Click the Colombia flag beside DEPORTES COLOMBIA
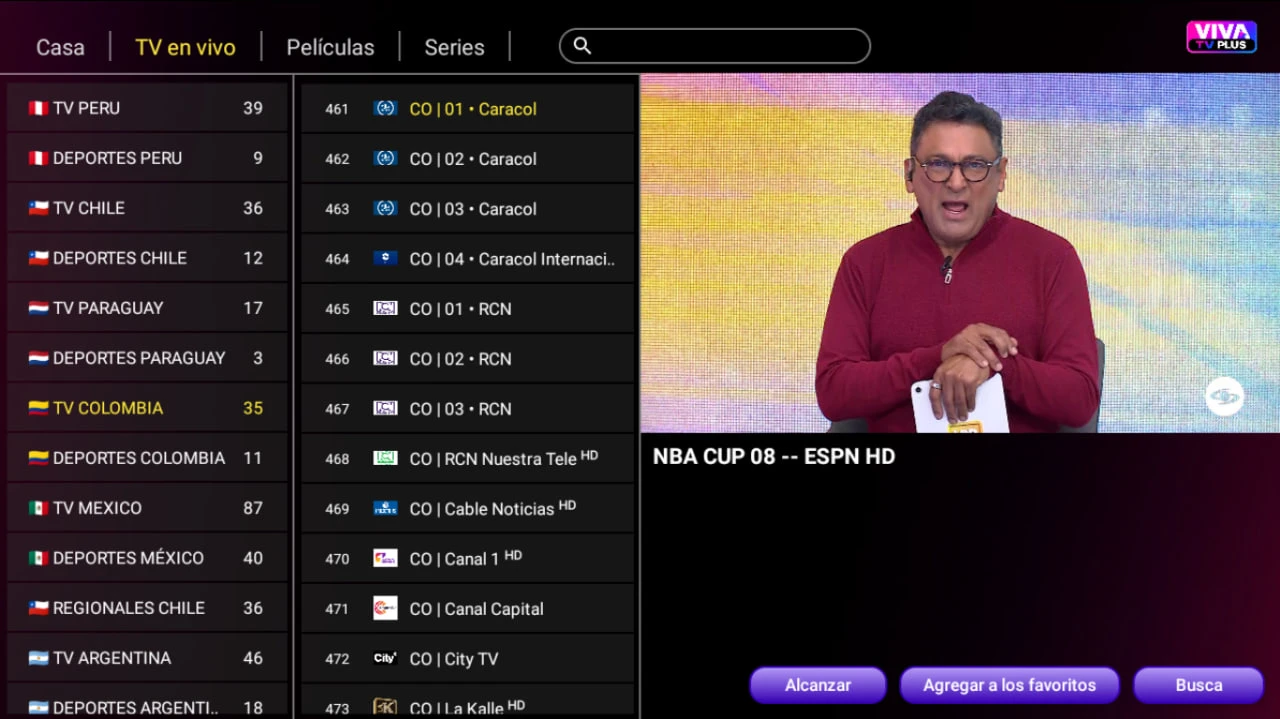Viewport: 1280px width, 719px height. [38, 458]
